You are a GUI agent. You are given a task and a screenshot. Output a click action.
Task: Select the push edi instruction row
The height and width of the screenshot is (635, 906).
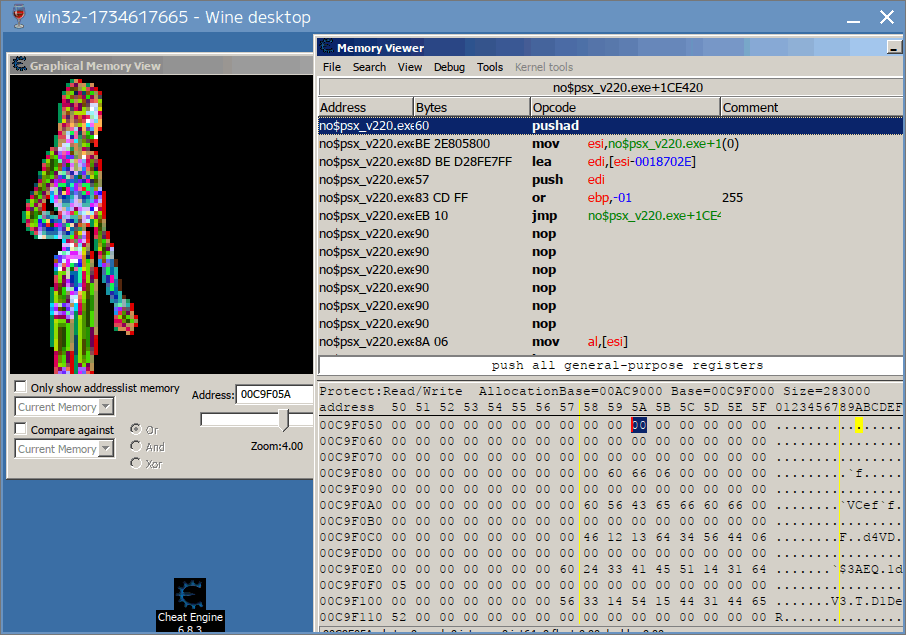pos(610,179)
